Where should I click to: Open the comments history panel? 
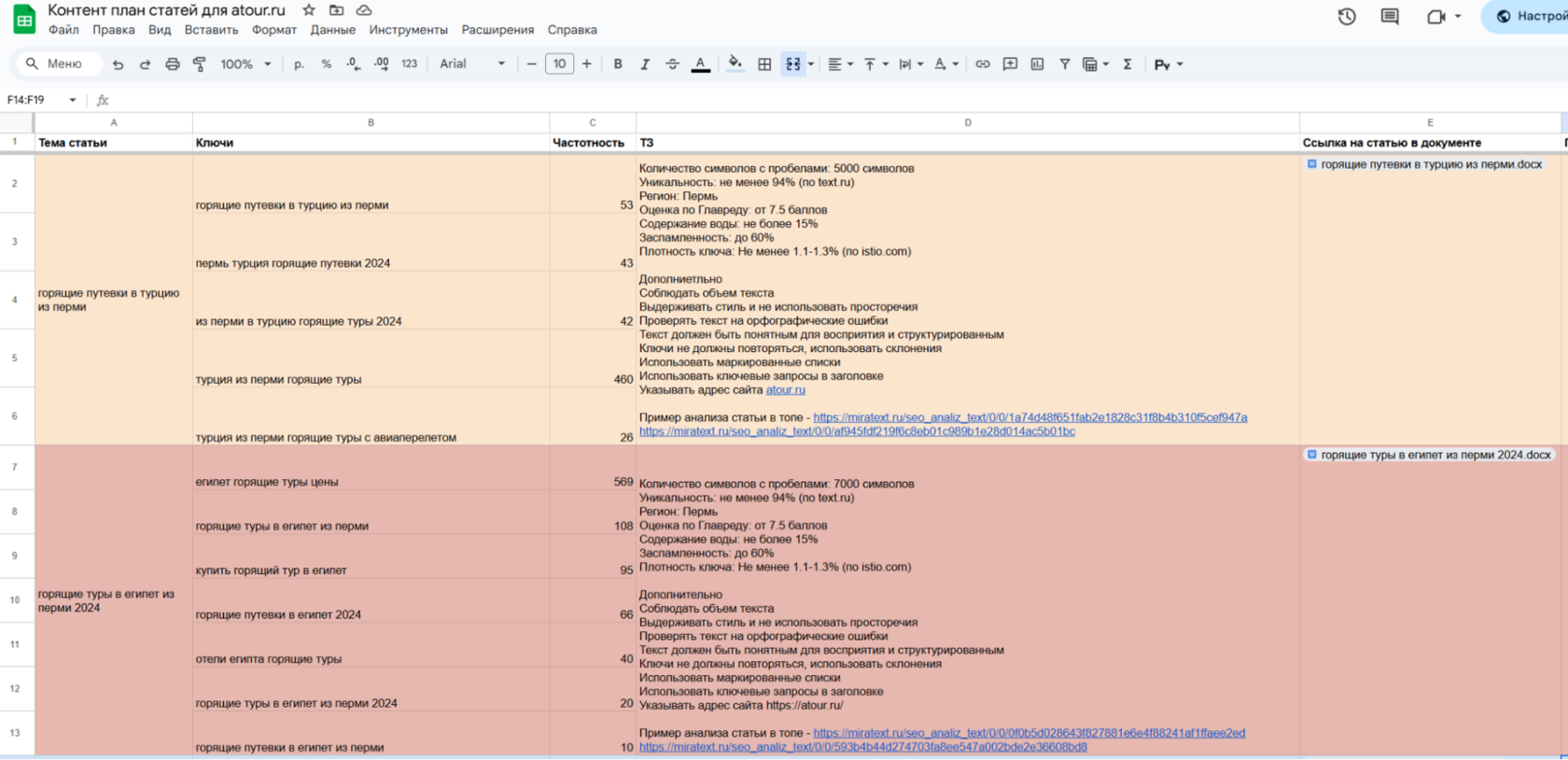(1390, 17)
